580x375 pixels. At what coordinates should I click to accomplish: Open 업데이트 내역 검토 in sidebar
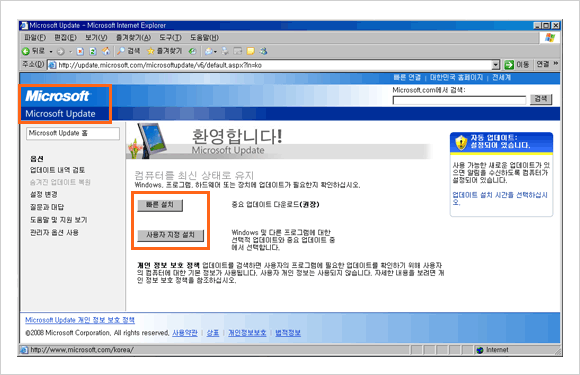(57, 170)
